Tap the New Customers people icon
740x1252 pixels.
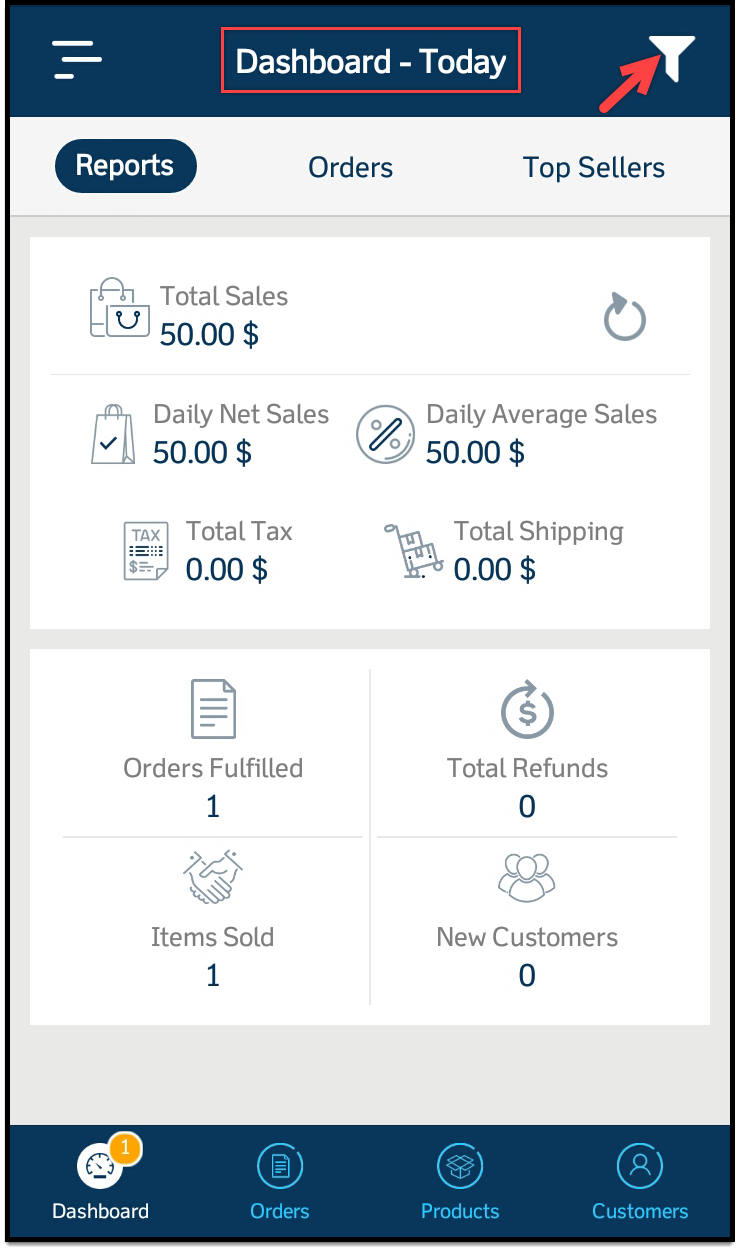click(527, 876)
